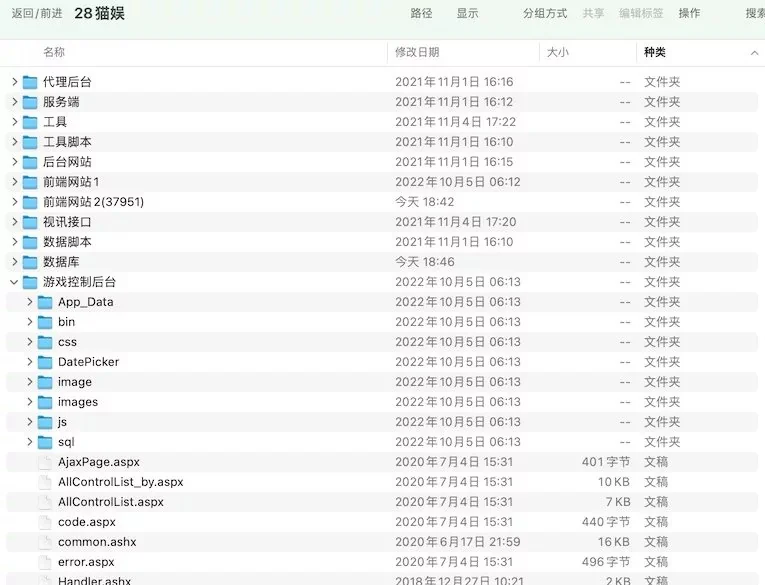
Task: Click the 服务端 folder icon
Action: click(x=30, y=102)
